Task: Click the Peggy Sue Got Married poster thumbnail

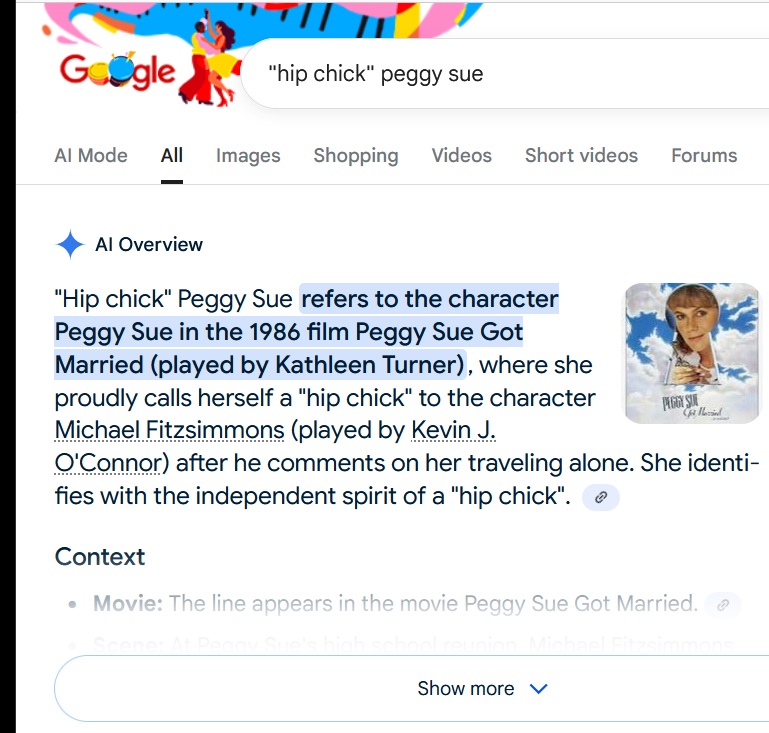Action: pyautogui.click(x=691, y=352)
